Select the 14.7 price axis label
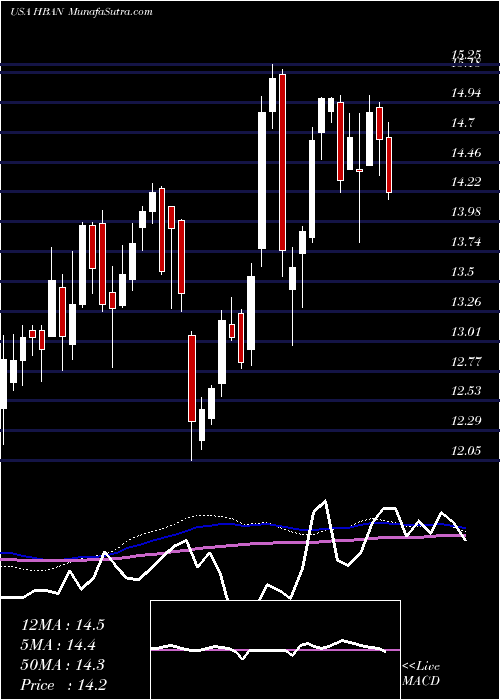 coord(462,123)
